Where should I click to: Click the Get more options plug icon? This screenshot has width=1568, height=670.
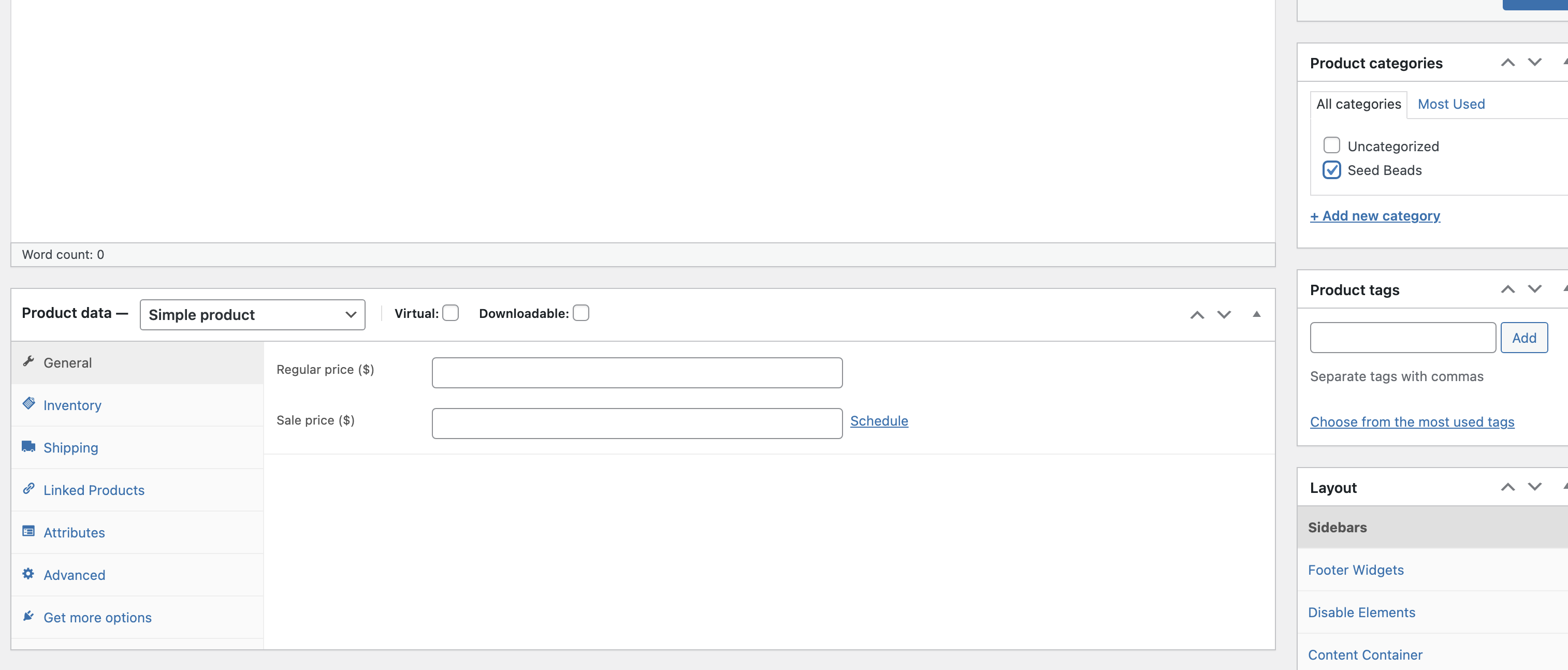click(x=28, y=616)
